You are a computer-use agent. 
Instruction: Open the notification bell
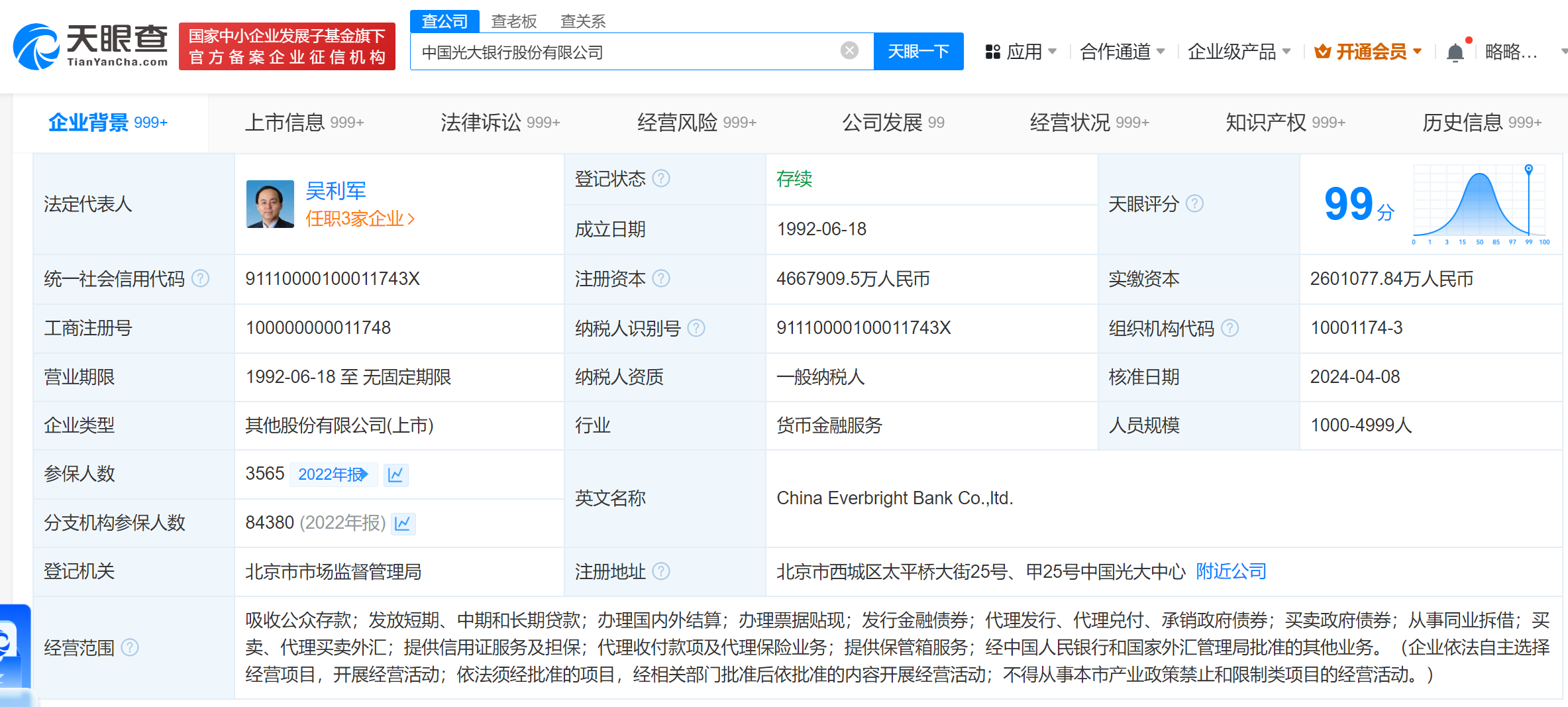pyautogui.click(x=1455, y=52)
